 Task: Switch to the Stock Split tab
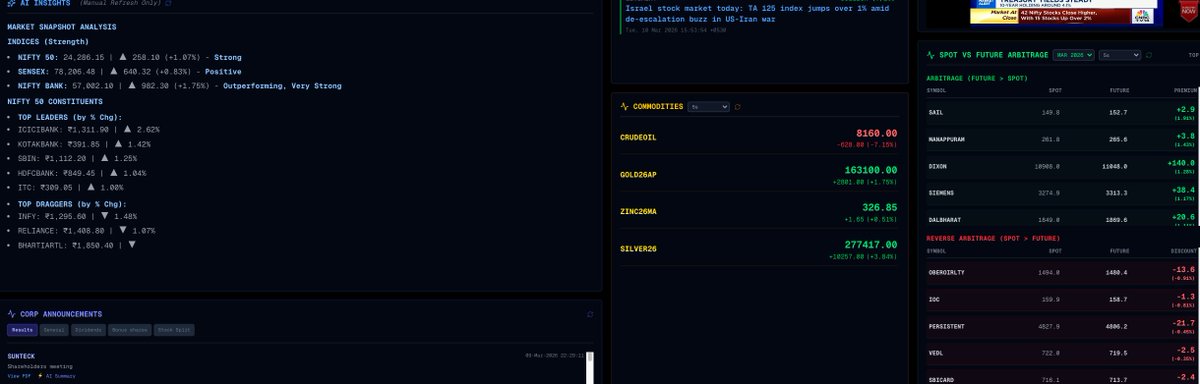click(x=174, y=330)
